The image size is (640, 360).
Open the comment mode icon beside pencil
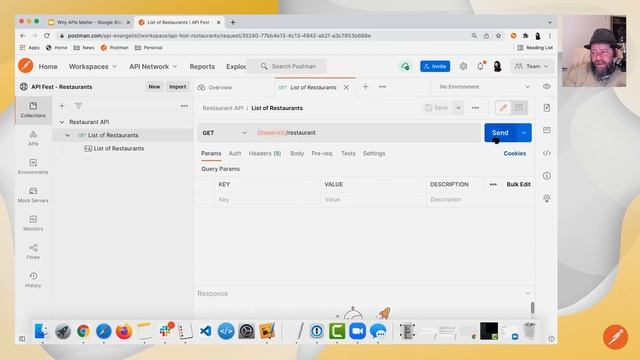point(519,108)
